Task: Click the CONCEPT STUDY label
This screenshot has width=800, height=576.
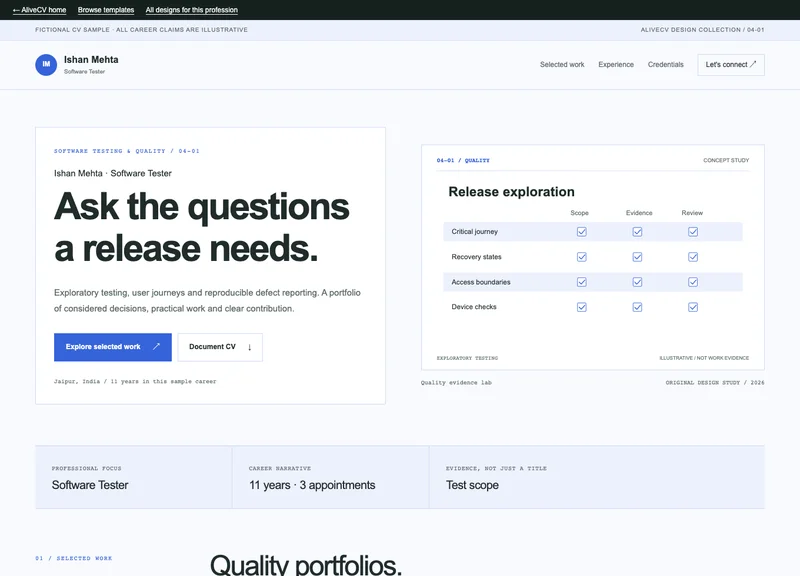Action: 726,160
